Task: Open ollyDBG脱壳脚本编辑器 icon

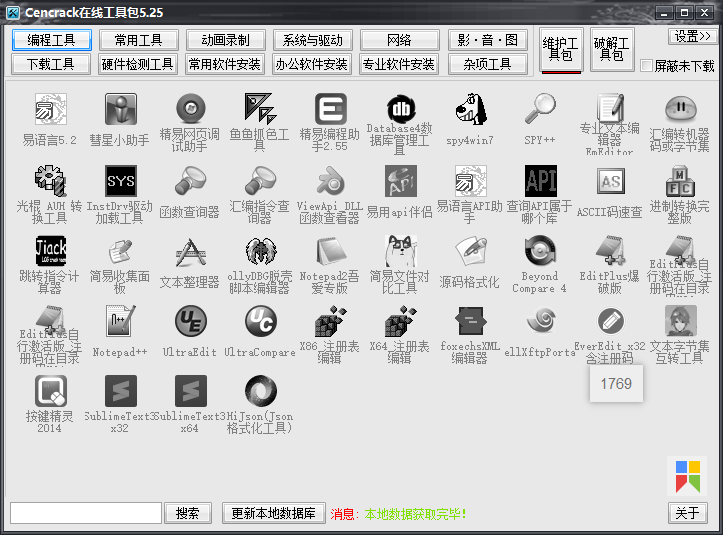Action: click(261, 251)
